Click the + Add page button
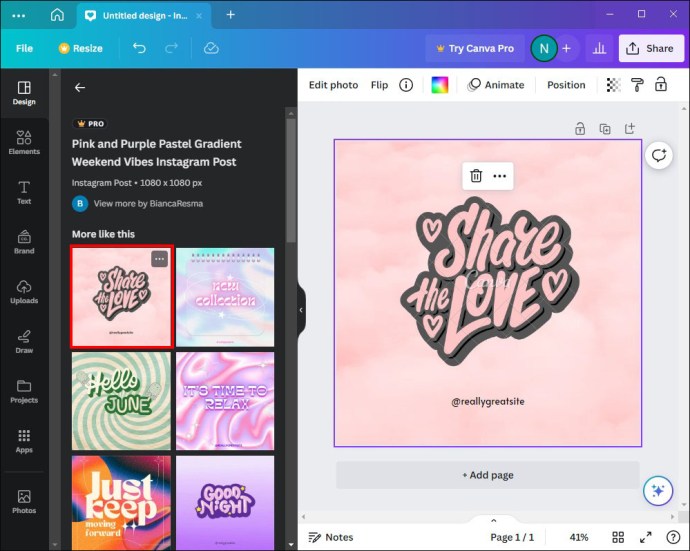Image resolution: width=690 pixels, height=551 pixels. pyautogui.click(x=488, y=475)
